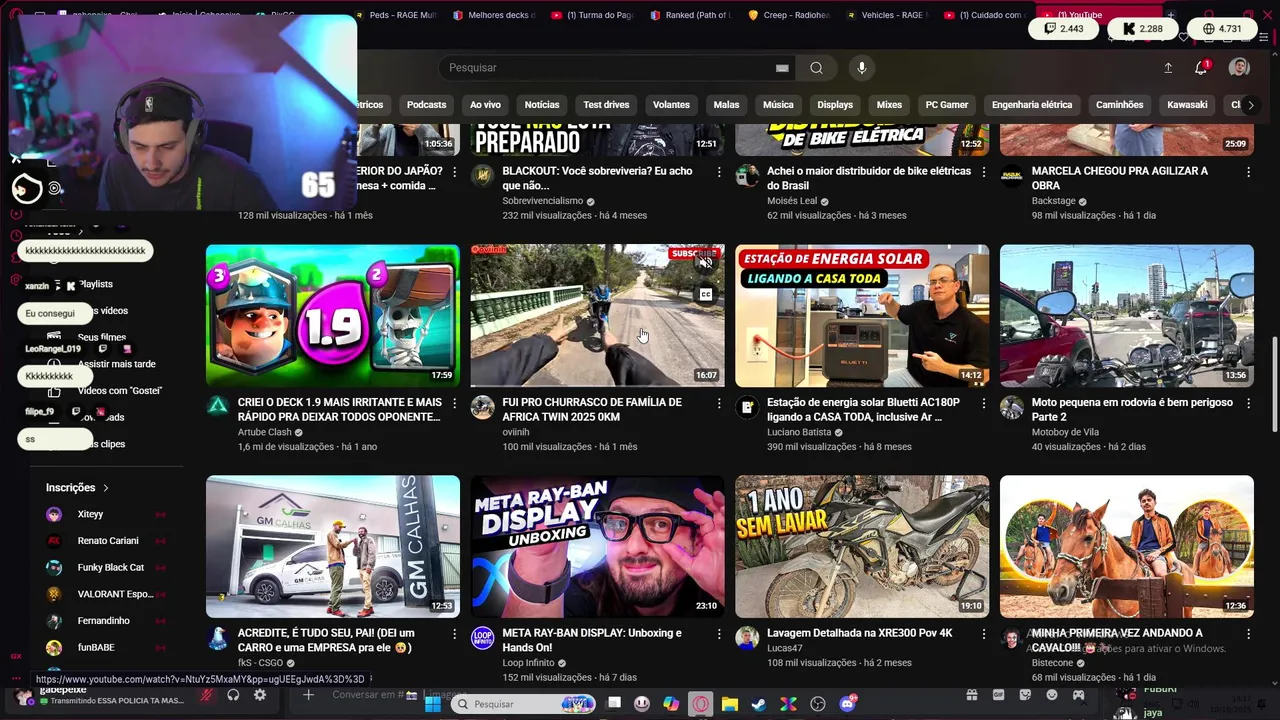Open the YouTube notifications bell
This screenshot has width=1280, height=720.
[1201, 68]
